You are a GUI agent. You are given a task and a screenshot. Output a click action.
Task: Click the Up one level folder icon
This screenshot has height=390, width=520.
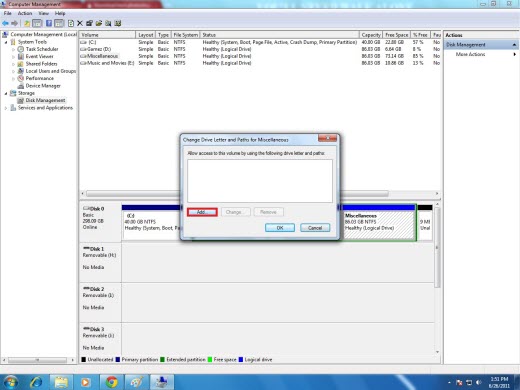point(27,23)
